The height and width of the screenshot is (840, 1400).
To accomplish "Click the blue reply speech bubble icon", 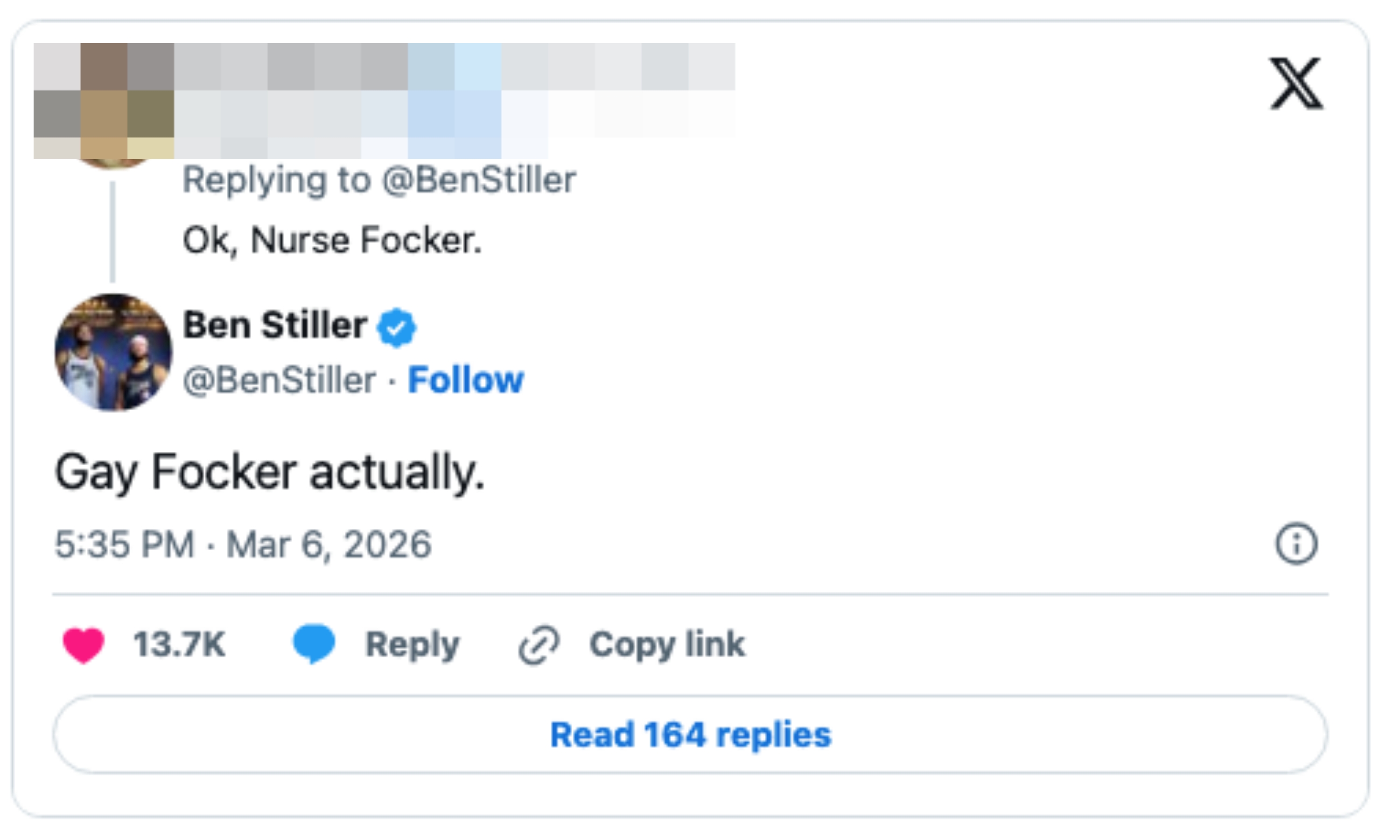I will [x=314, y=643].
